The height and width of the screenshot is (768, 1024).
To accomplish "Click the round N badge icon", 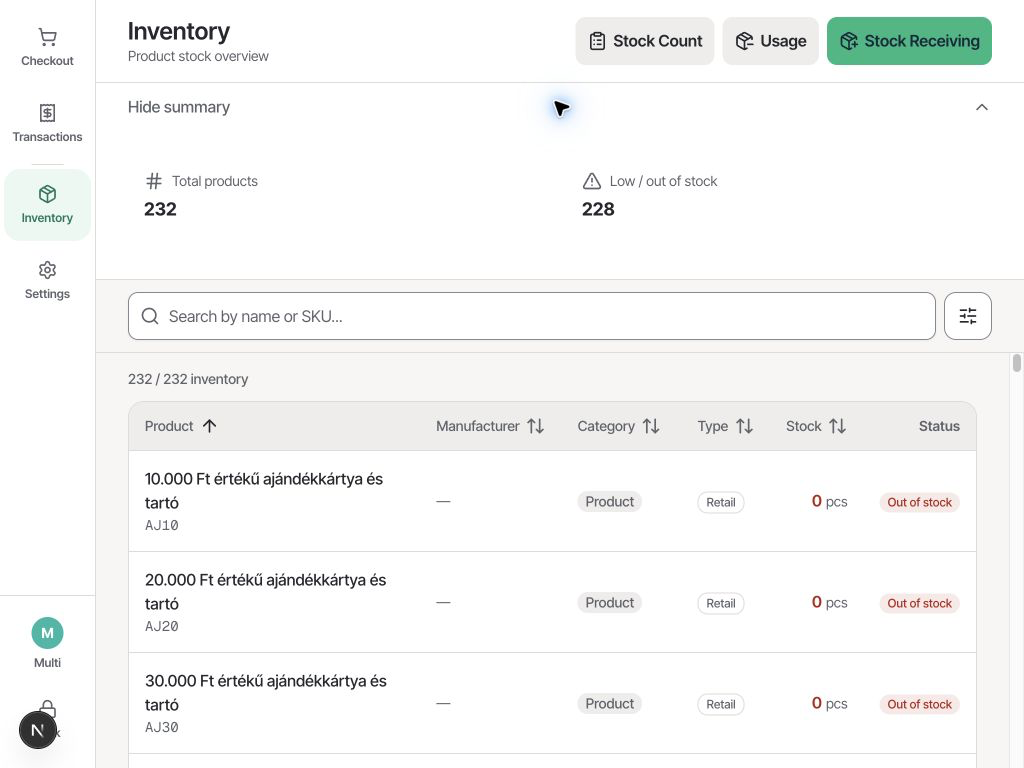I will point(37,730).
